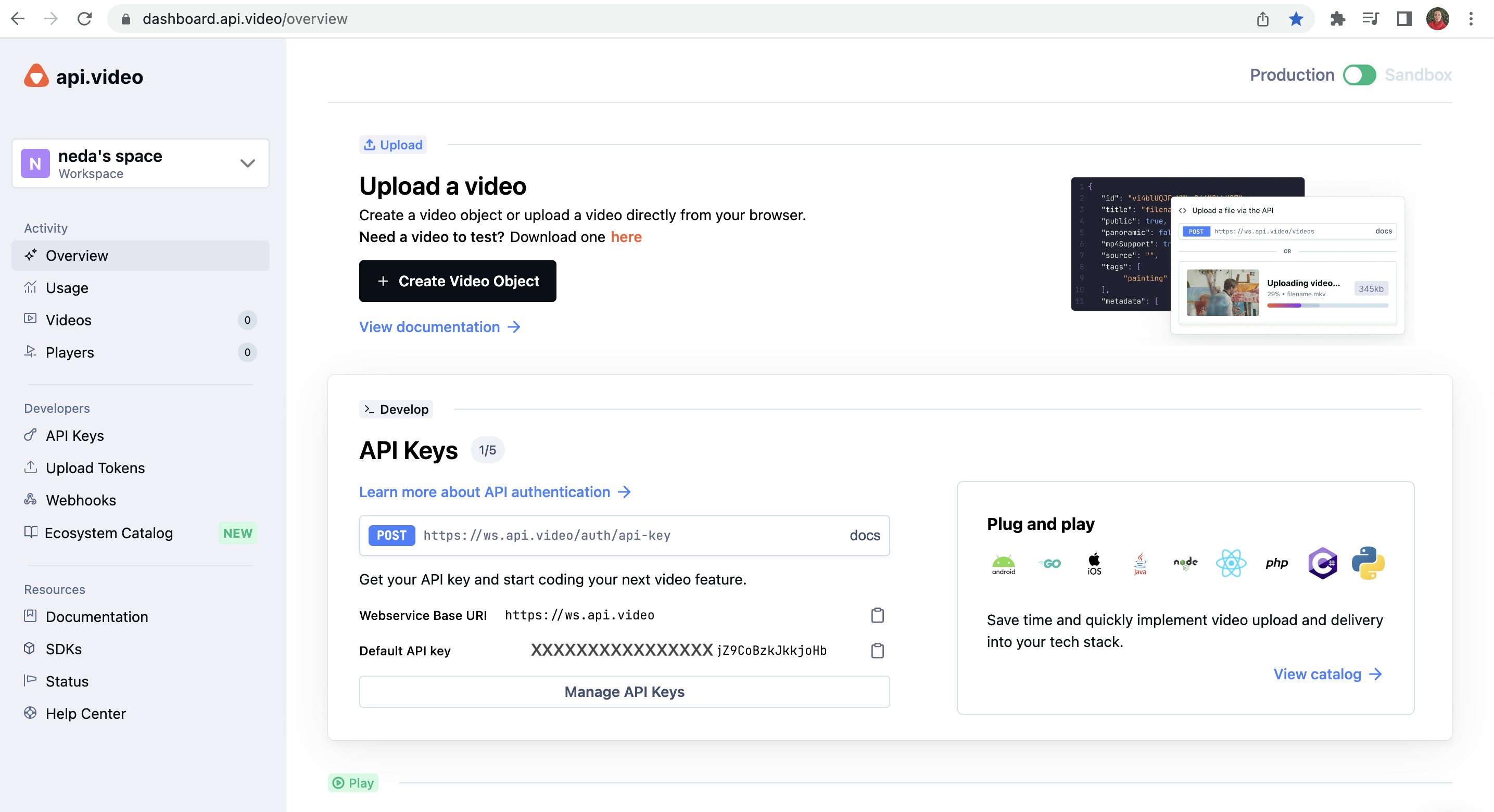The image size is (1494, 812).
Task: Open the browser side panel icon
Action: (x=1404, y=19)
